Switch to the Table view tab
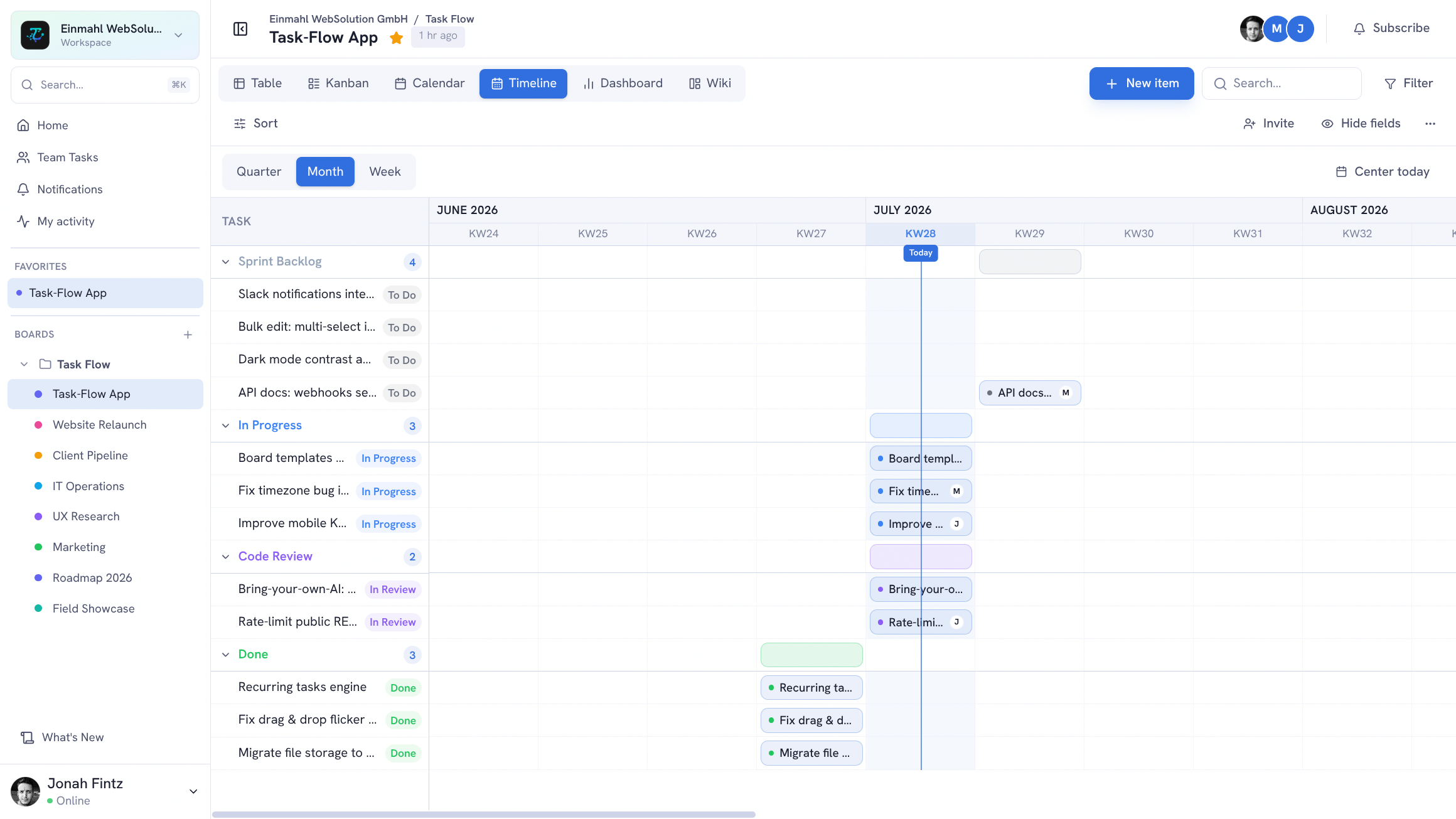The width and height of the screenshot is (1456, 819). click(x=258, y=83)
